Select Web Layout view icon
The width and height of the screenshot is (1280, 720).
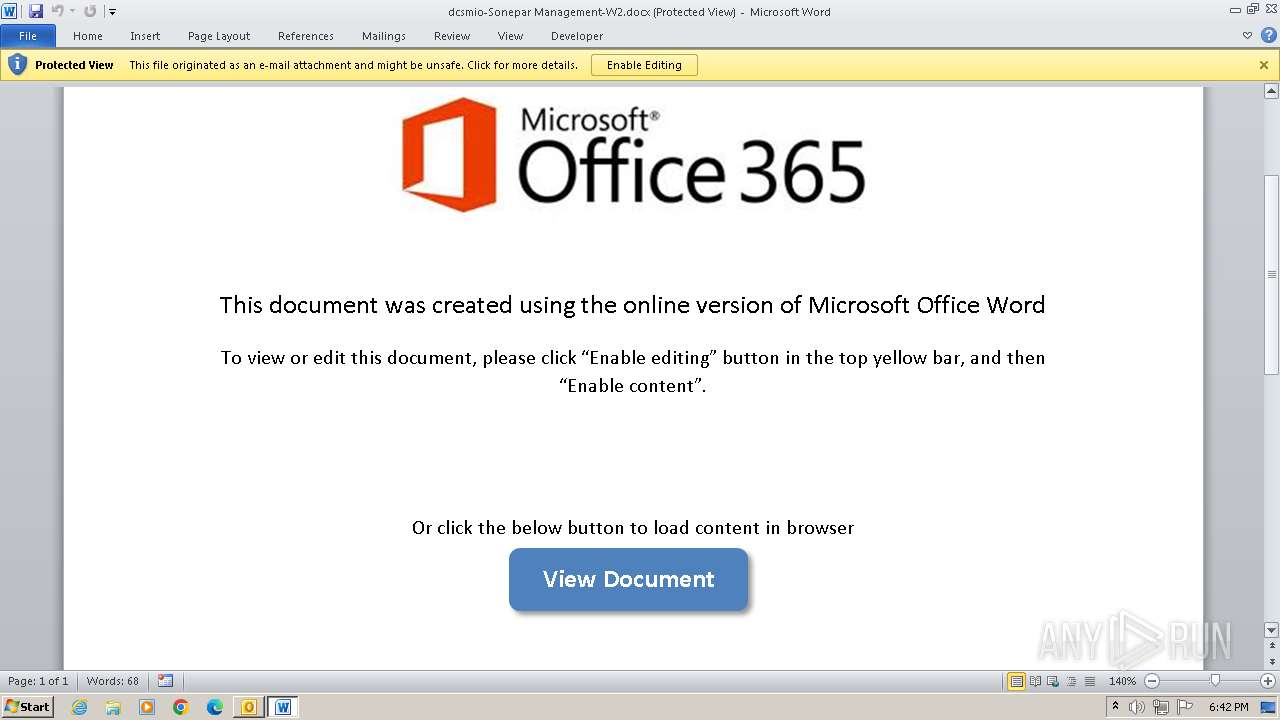point(1054,681)
